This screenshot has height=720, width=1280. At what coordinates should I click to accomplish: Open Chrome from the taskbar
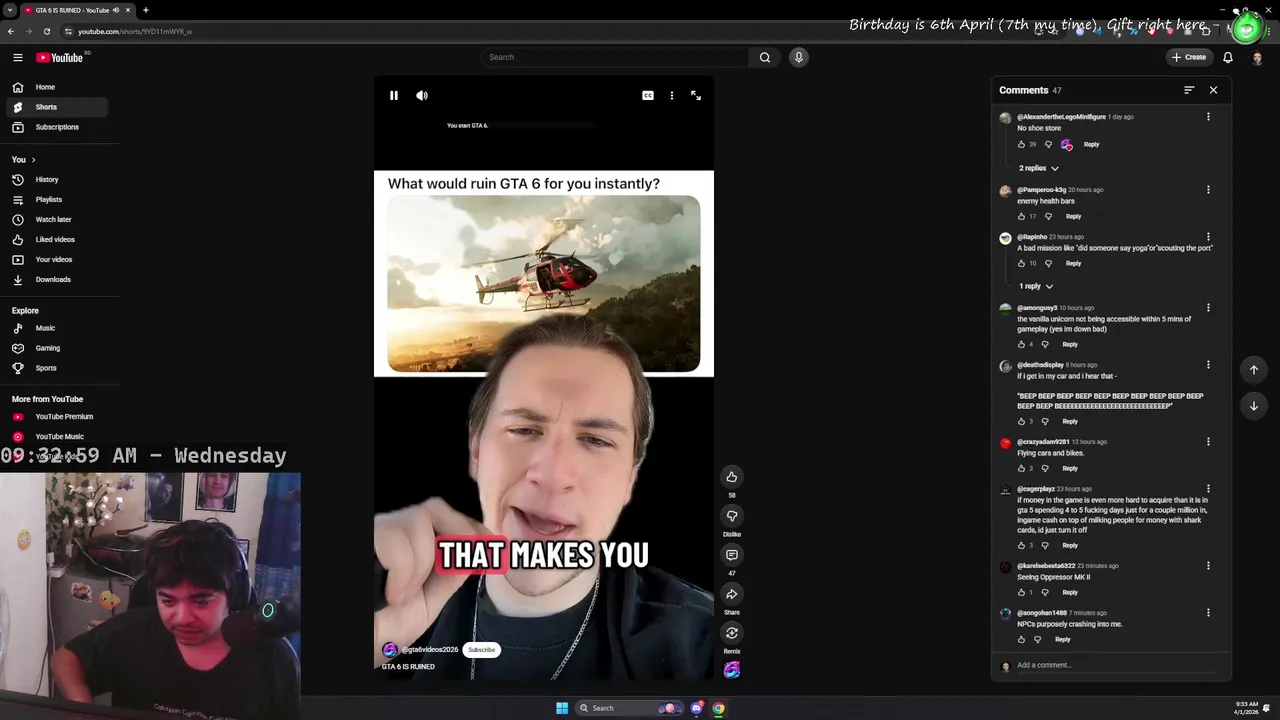[718, 708]
